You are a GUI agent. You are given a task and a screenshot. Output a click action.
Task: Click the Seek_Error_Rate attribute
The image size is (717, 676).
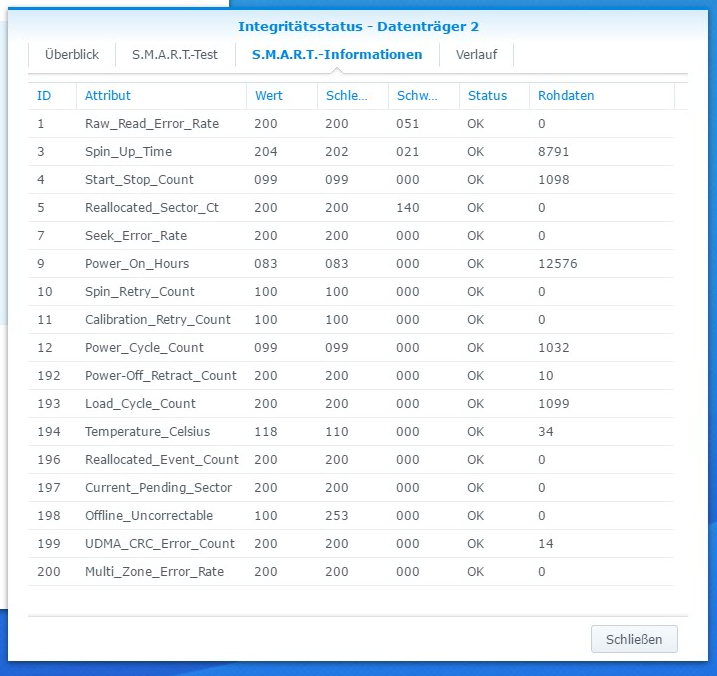136,235
